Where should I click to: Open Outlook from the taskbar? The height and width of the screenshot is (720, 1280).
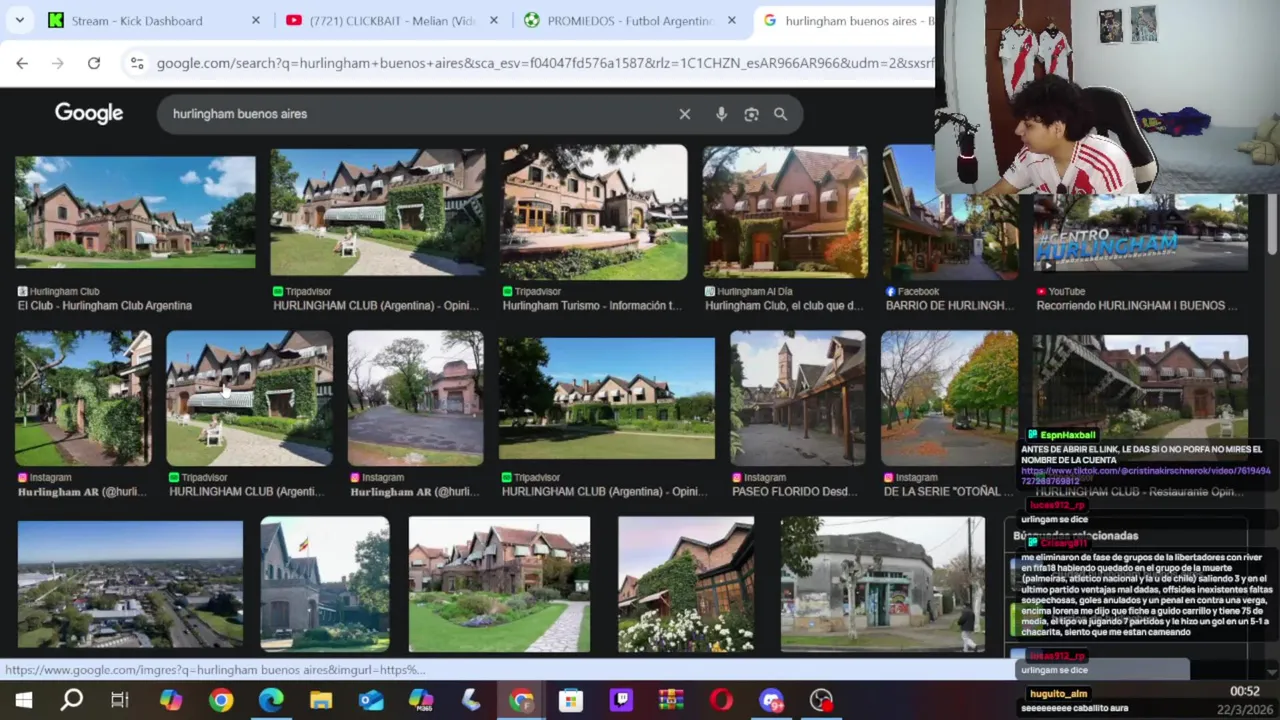click(371, 700)
